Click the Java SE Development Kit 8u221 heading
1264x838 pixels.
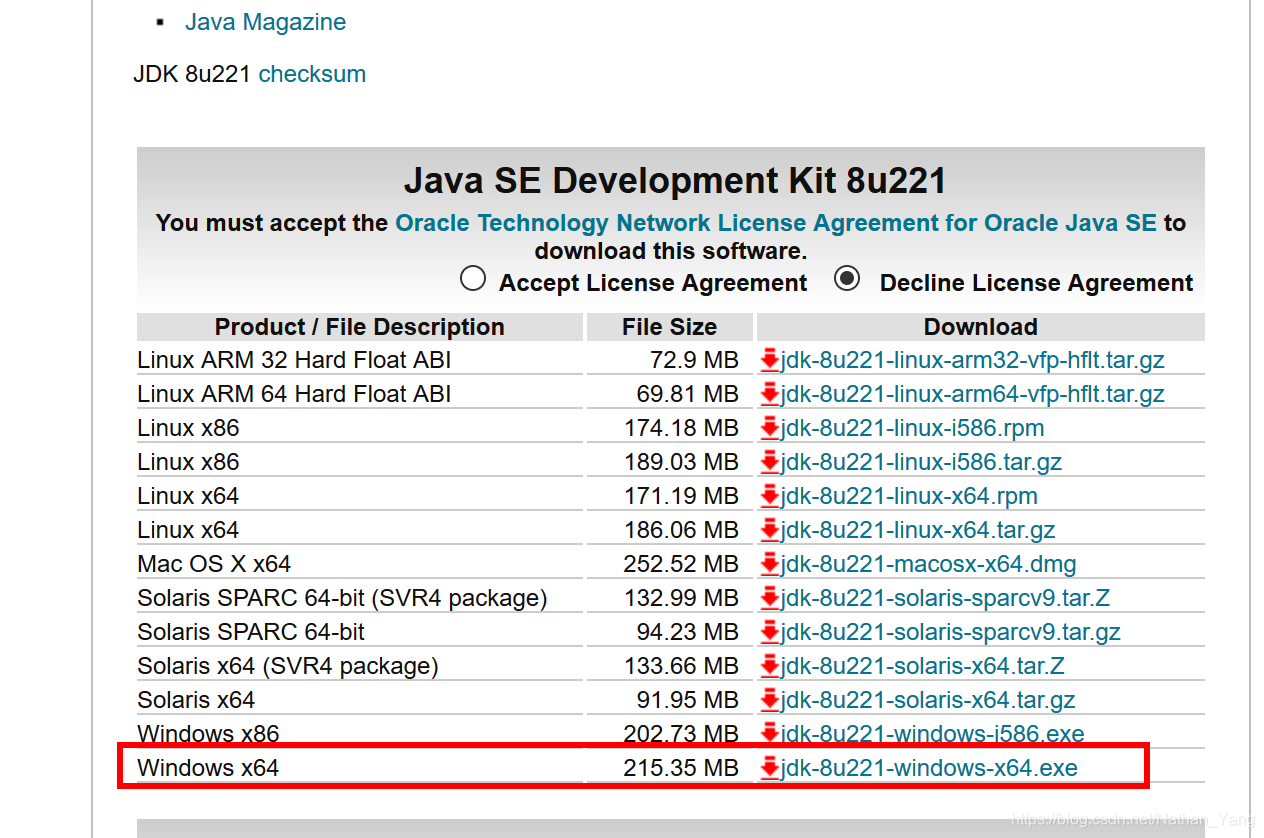click(x=675, y=181)
